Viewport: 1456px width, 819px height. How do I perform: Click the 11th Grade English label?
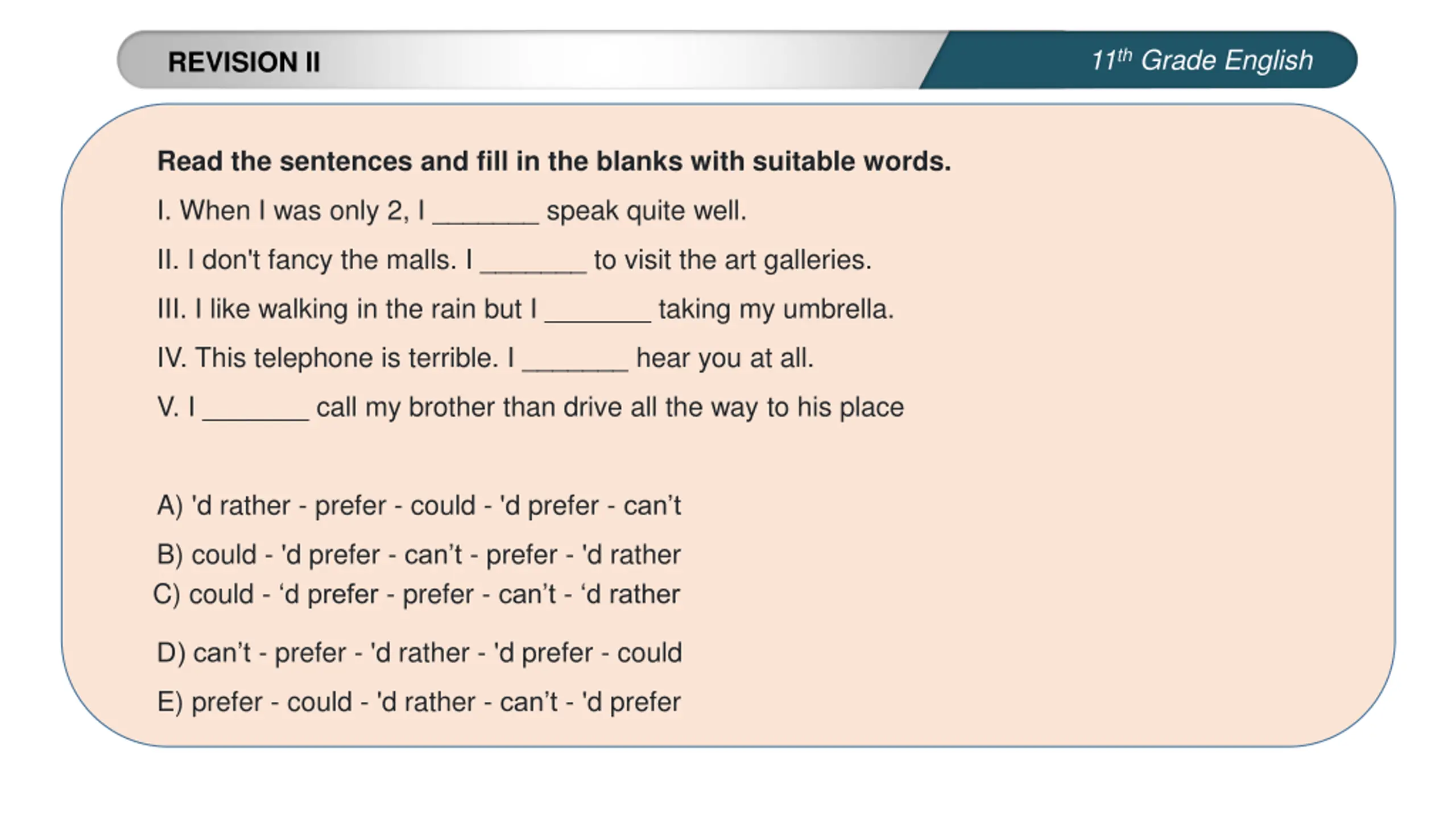pos(1201,60)
